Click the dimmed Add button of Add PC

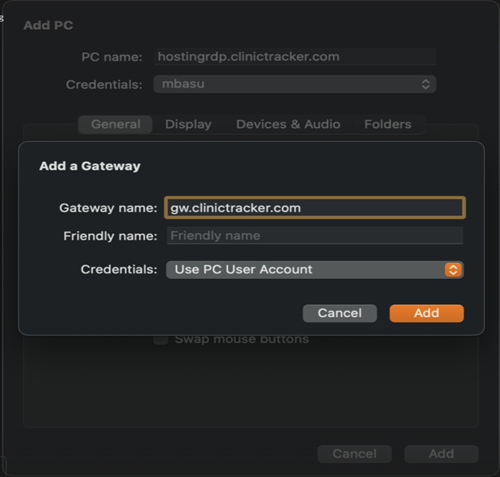[x=441, y=454]
